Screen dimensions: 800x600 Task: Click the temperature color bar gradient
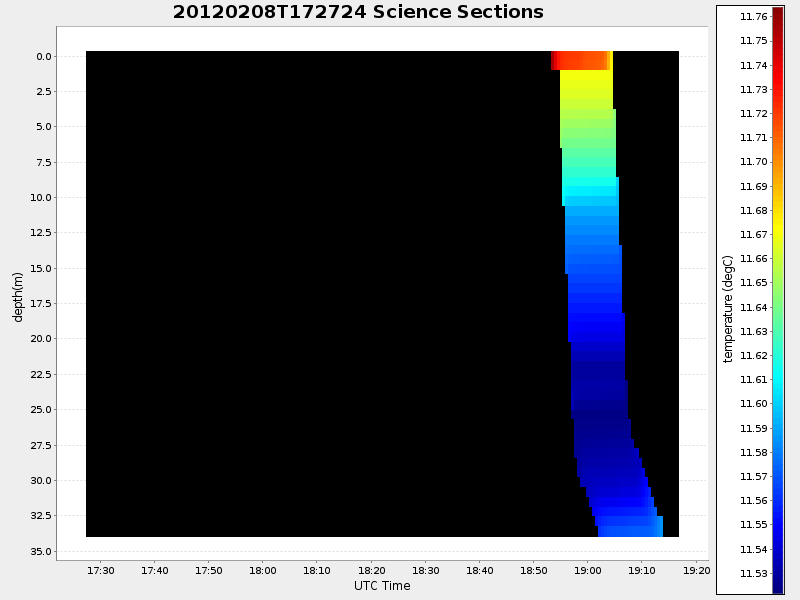coord(778,300)
